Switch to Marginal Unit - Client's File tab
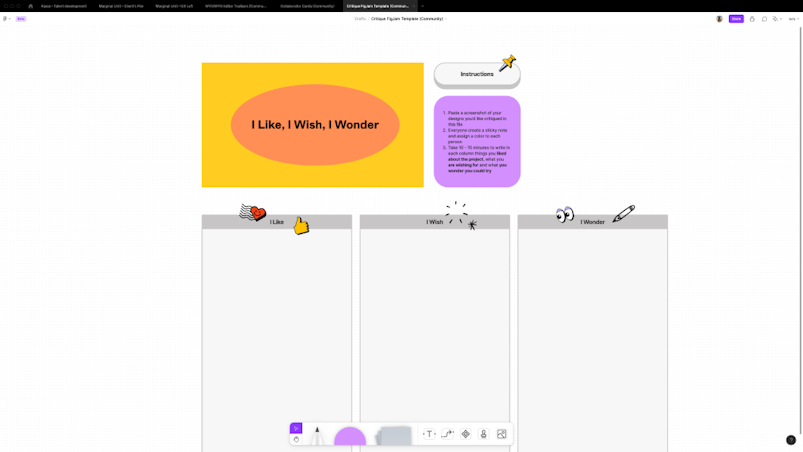Image resolution: width=803 pixels, height=452 pixels. (x=121, y=6)
